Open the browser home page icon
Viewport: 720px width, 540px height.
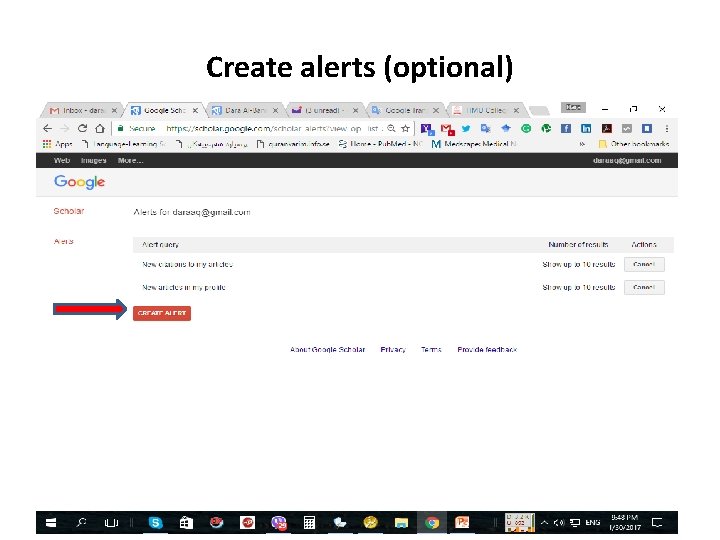point(100,129)
